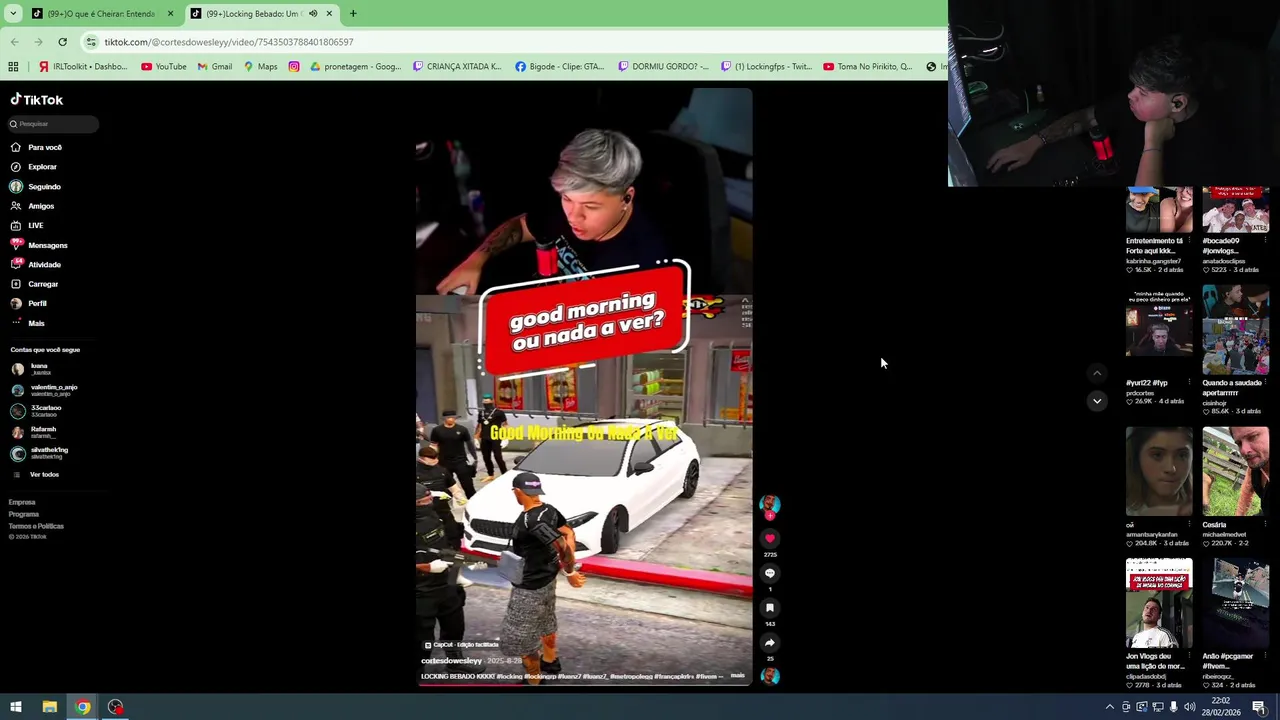This screenshot has height=720, width=1280.
Task: Open File Explorer from taskbar
Action: click(49, 707)
